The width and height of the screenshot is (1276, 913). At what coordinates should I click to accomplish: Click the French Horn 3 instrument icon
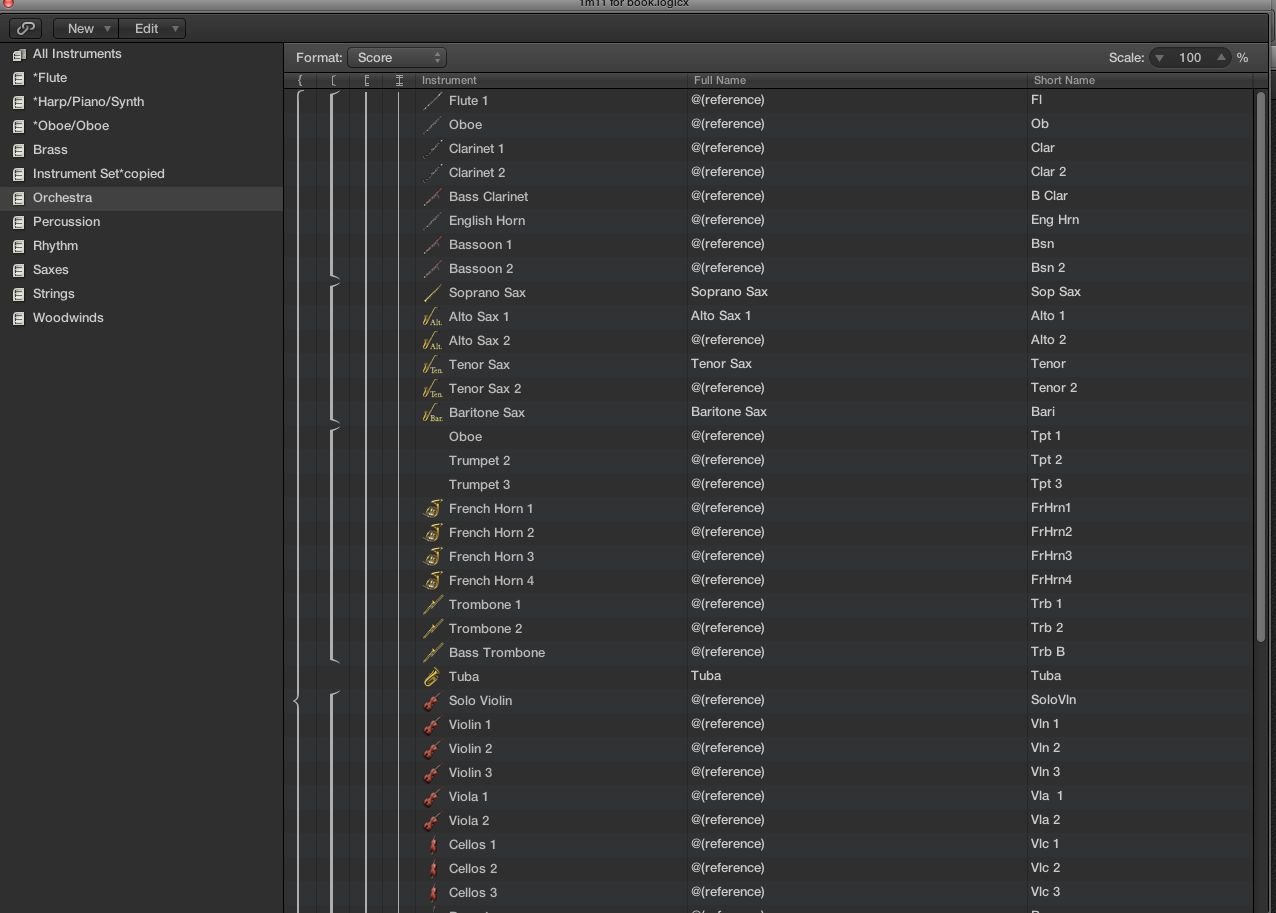432,556
